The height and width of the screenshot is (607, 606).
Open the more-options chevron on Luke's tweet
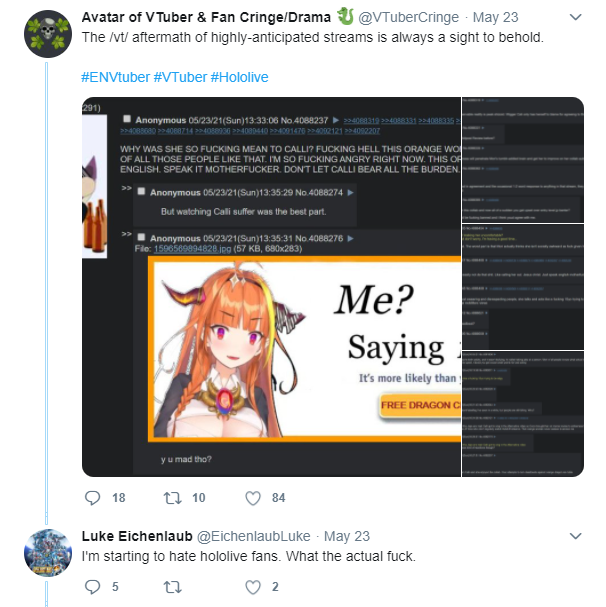click(x=576, y=536)
